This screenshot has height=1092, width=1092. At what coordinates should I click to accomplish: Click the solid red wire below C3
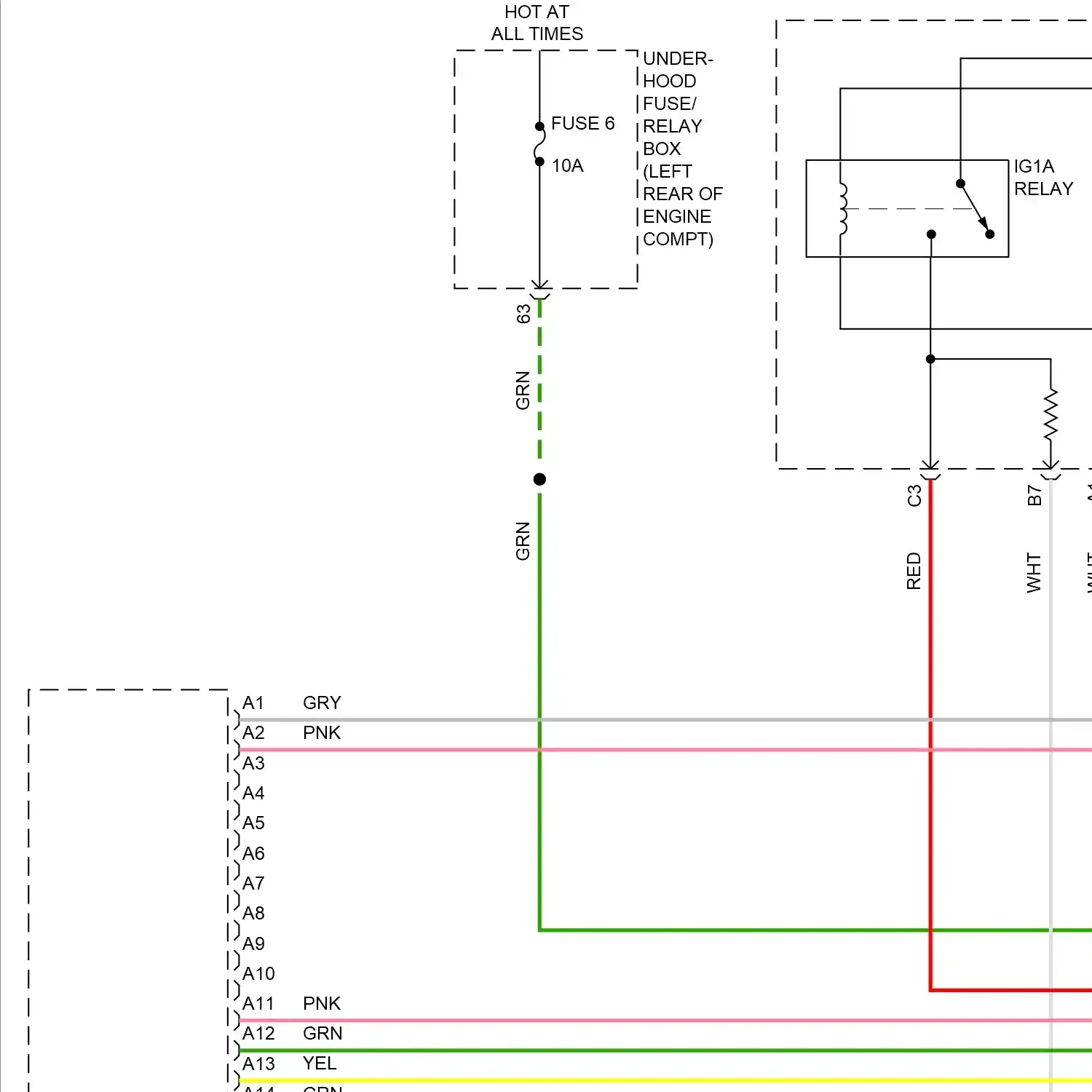click(930, 735)
